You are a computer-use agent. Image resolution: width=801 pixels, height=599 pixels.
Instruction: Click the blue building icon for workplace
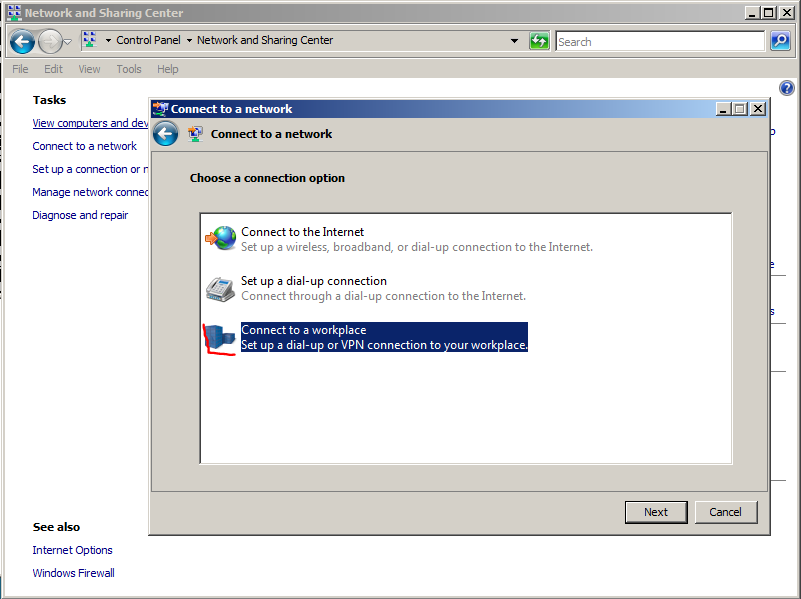point(220,338)
